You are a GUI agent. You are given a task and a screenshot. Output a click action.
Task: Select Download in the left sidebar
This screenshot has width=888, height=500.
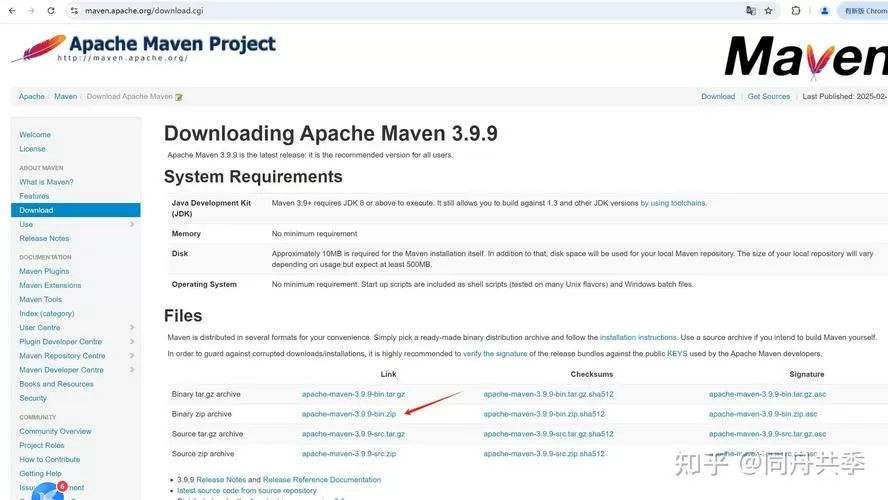(x=76, y=210)
